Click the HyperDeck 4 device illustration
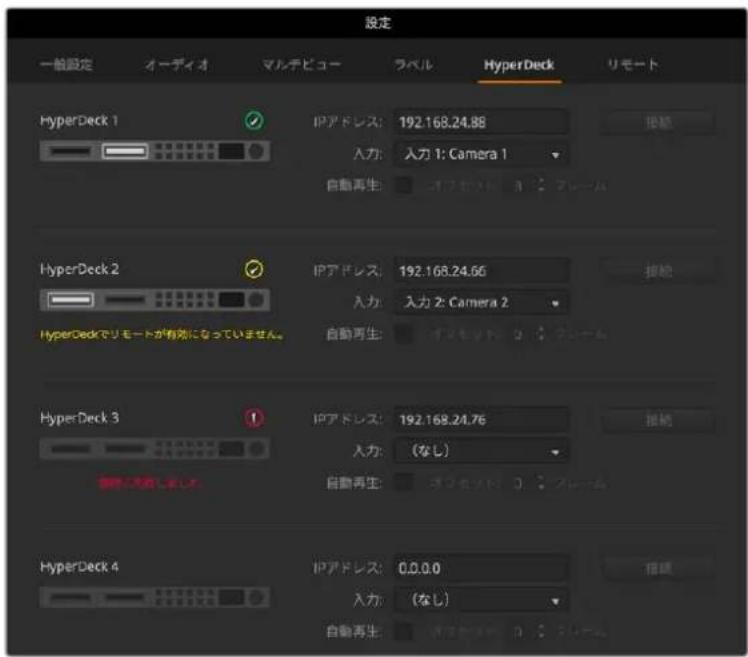748x657 pixels. coord(155,597)
